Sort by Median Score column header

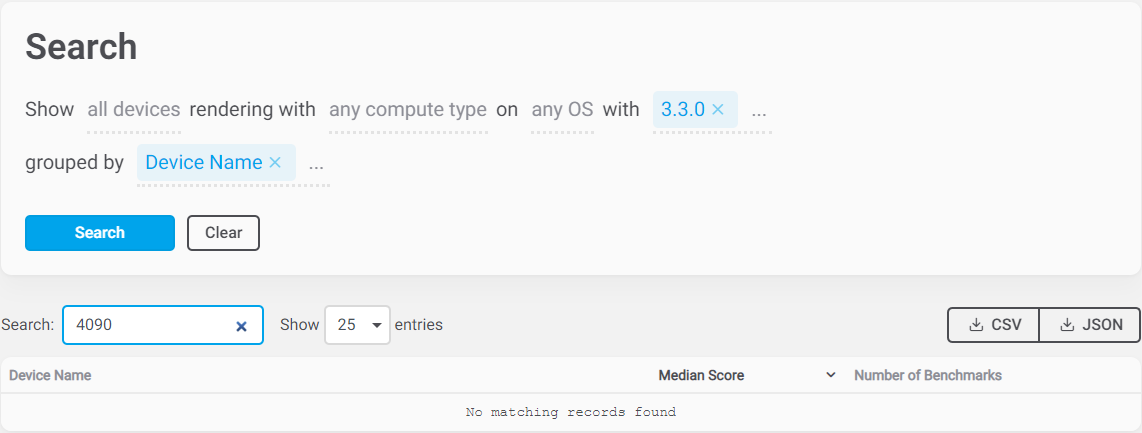(701, 376)
